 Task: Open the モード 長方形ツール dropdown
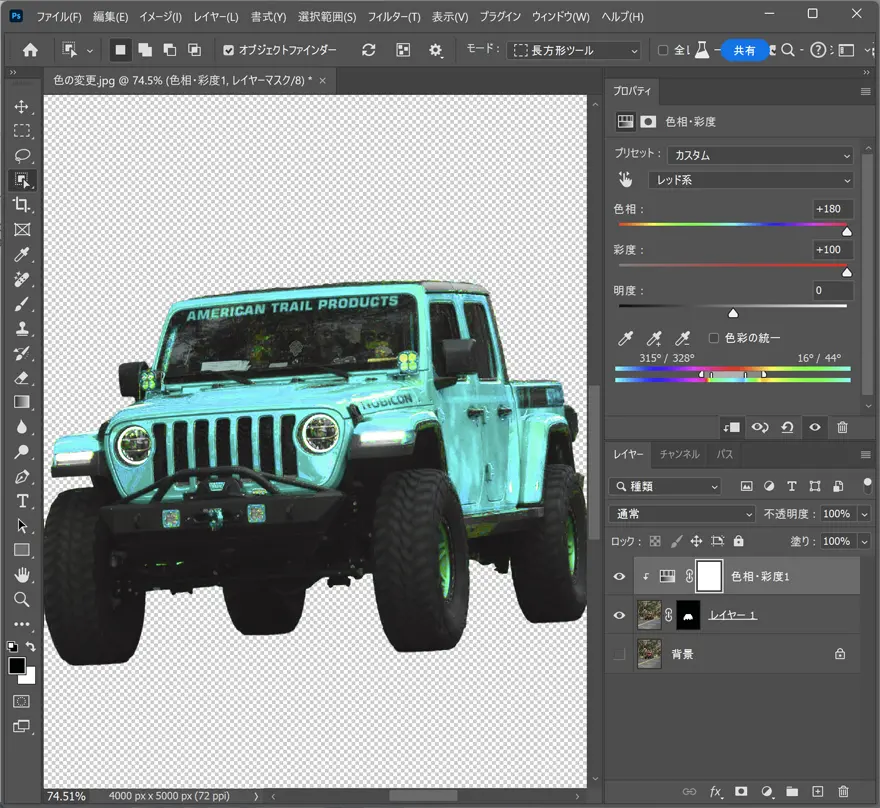click(x=574, y=50)
